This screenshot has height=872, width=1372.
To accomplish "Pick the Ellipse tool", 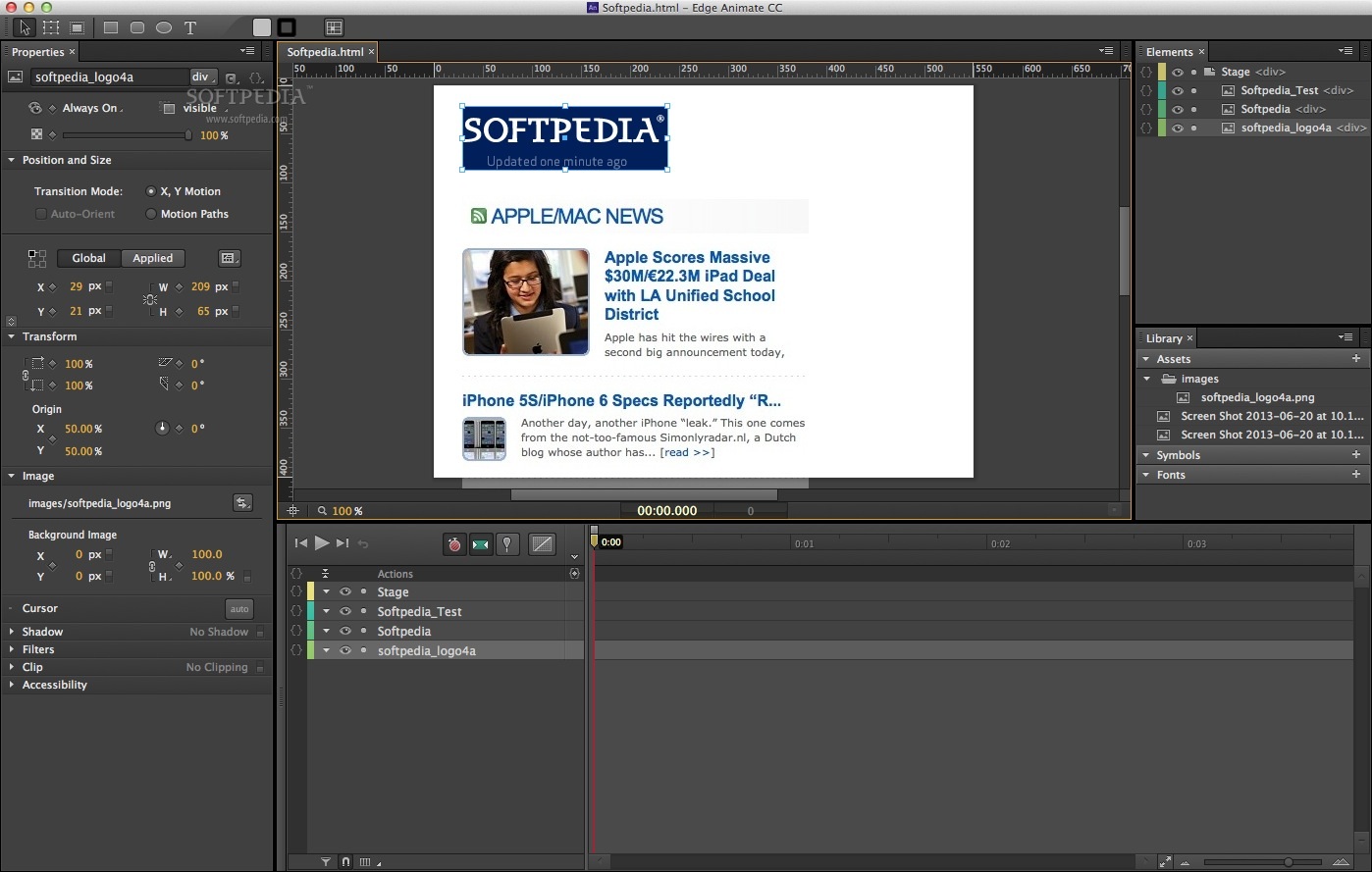I will 163,26.
